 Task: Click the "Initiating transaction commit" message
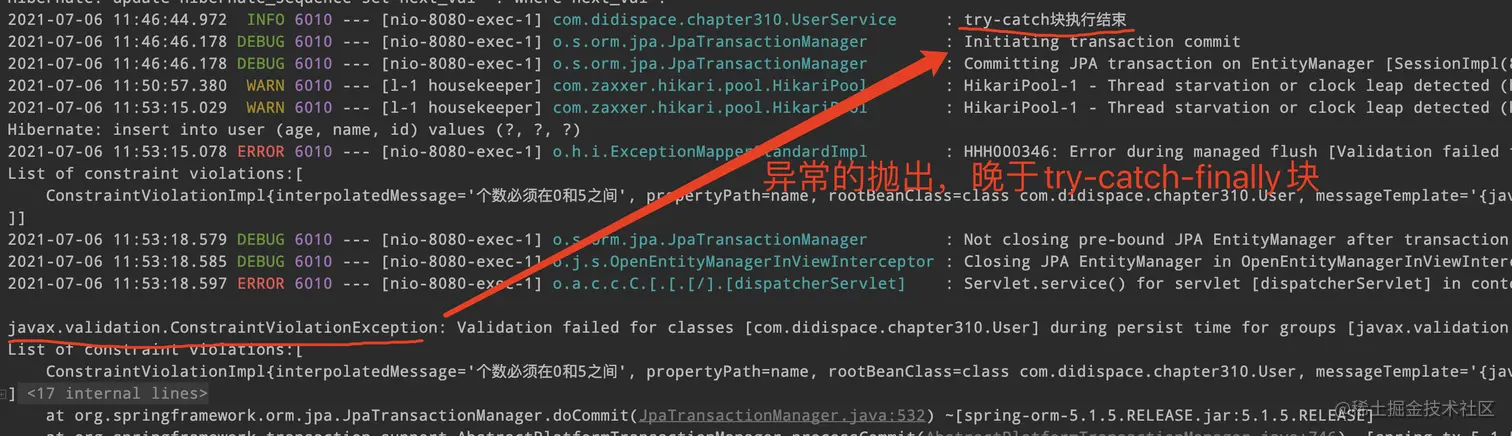[x=1102, y=42]
